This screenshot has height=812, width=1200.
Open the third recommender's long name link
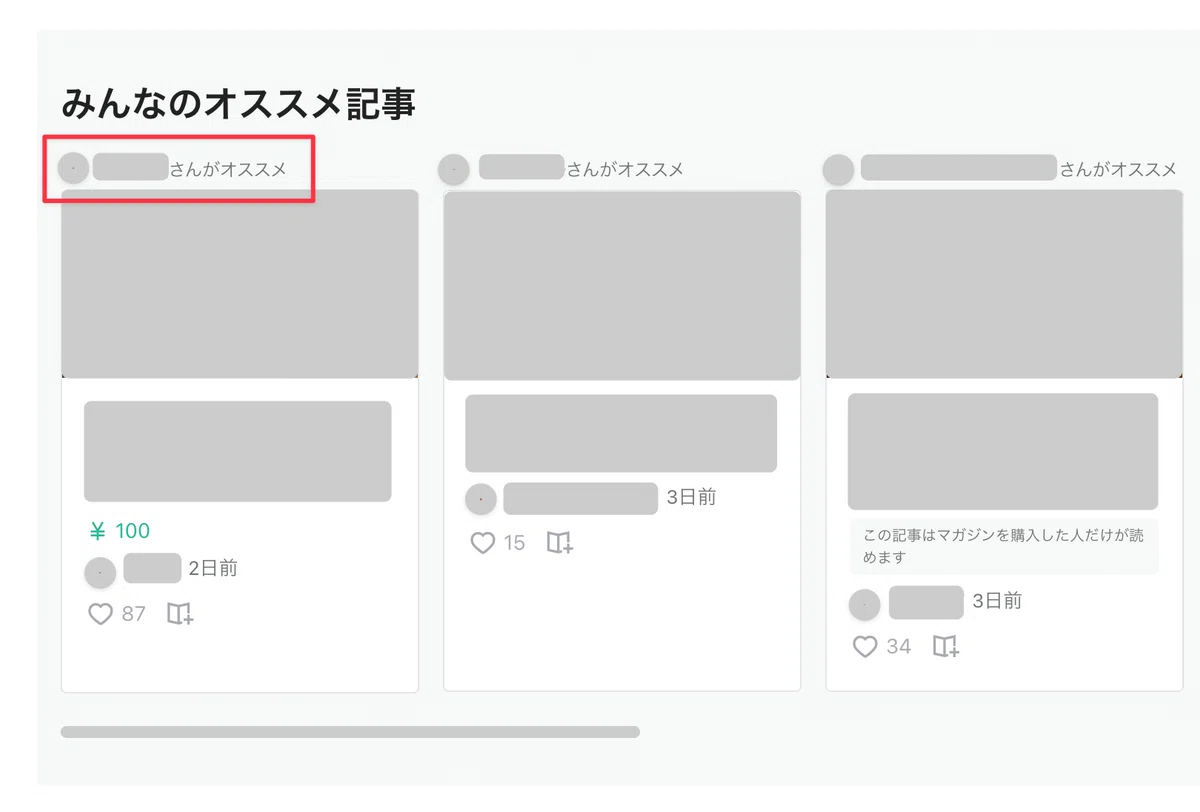(958, 167)
